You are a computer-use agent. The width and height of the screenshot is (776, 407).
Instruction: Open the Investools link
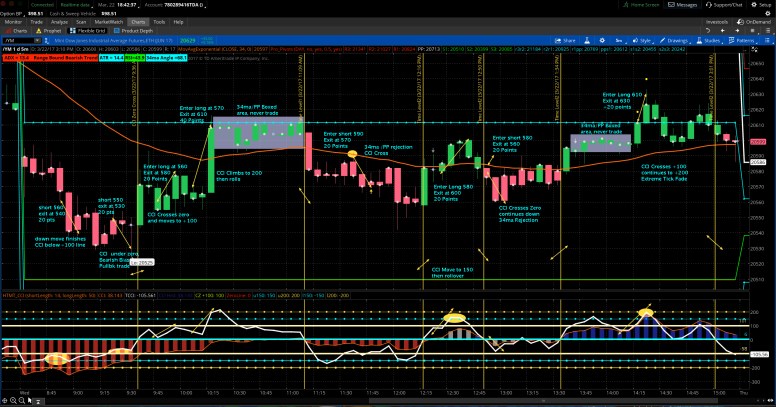pos(716,20)
